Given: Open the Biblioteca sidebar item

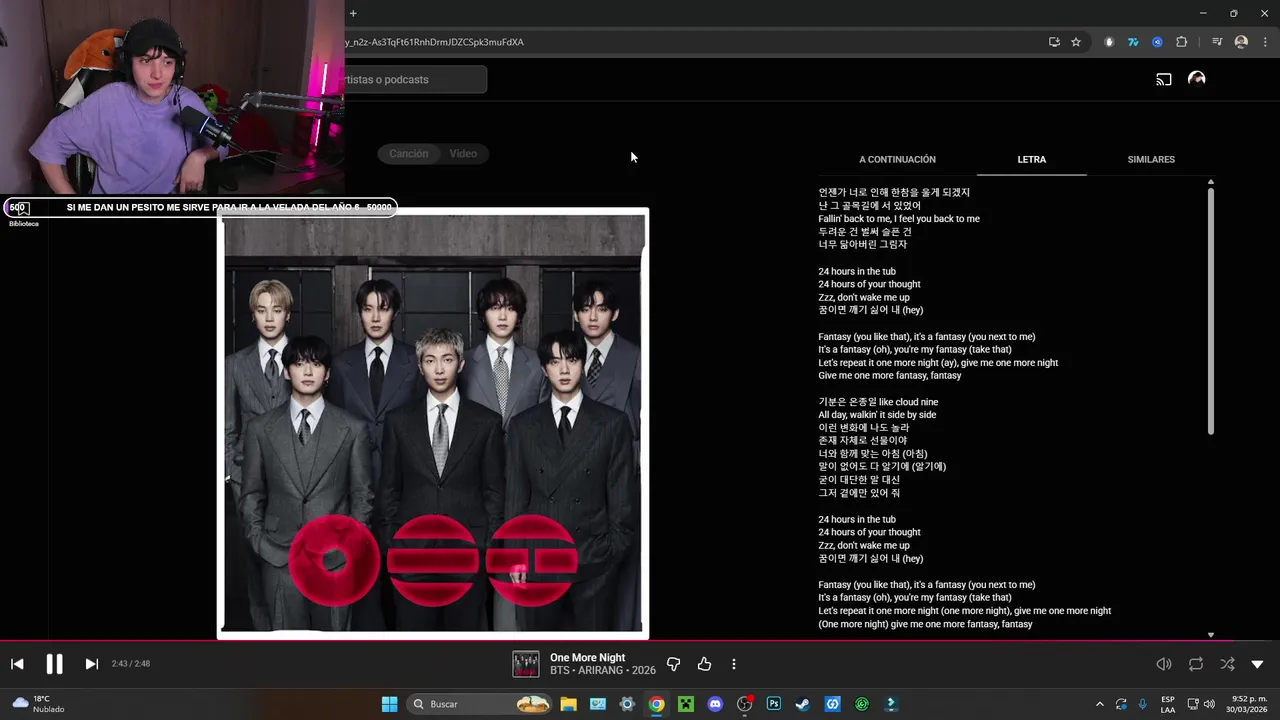Looking at the screenshot, I should 23,214.
